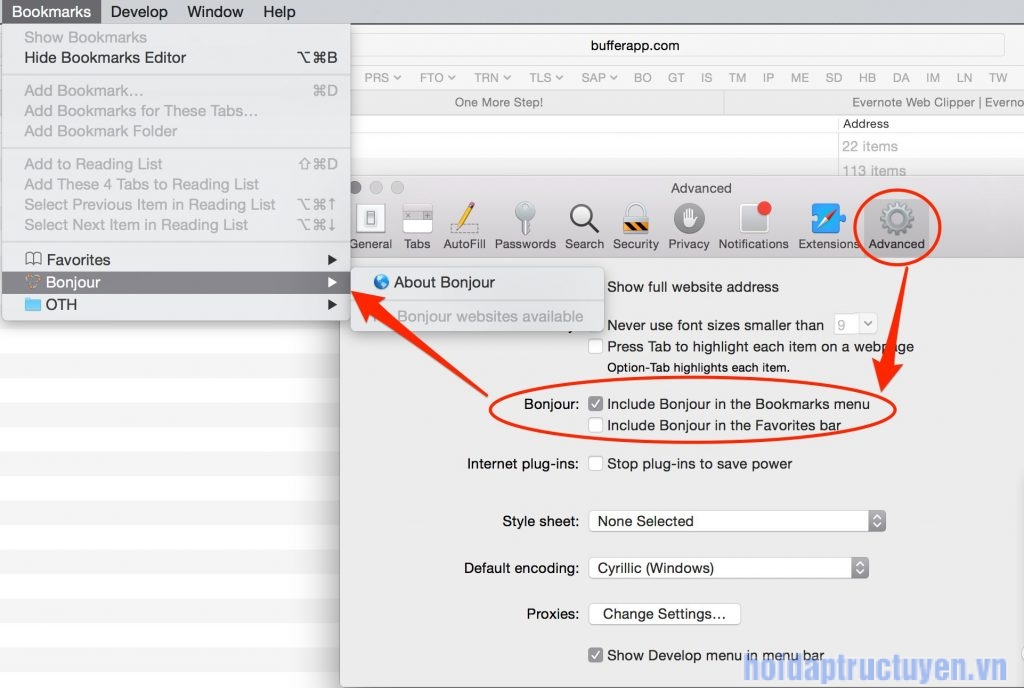Open the Develop menu in menu bar
This screenshot has height=688, width=1024.
pos(139,12)
